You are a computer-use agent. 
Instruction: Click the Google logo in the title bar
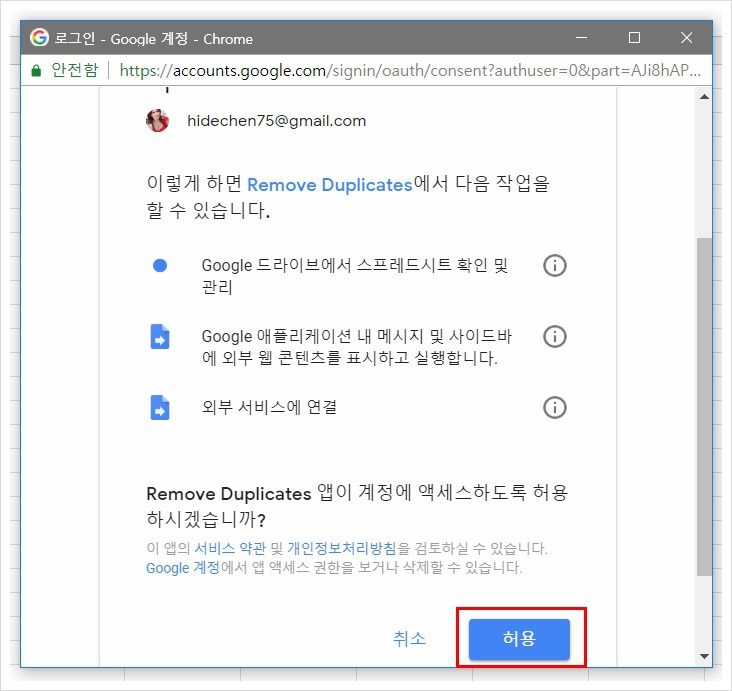[39, 37]
